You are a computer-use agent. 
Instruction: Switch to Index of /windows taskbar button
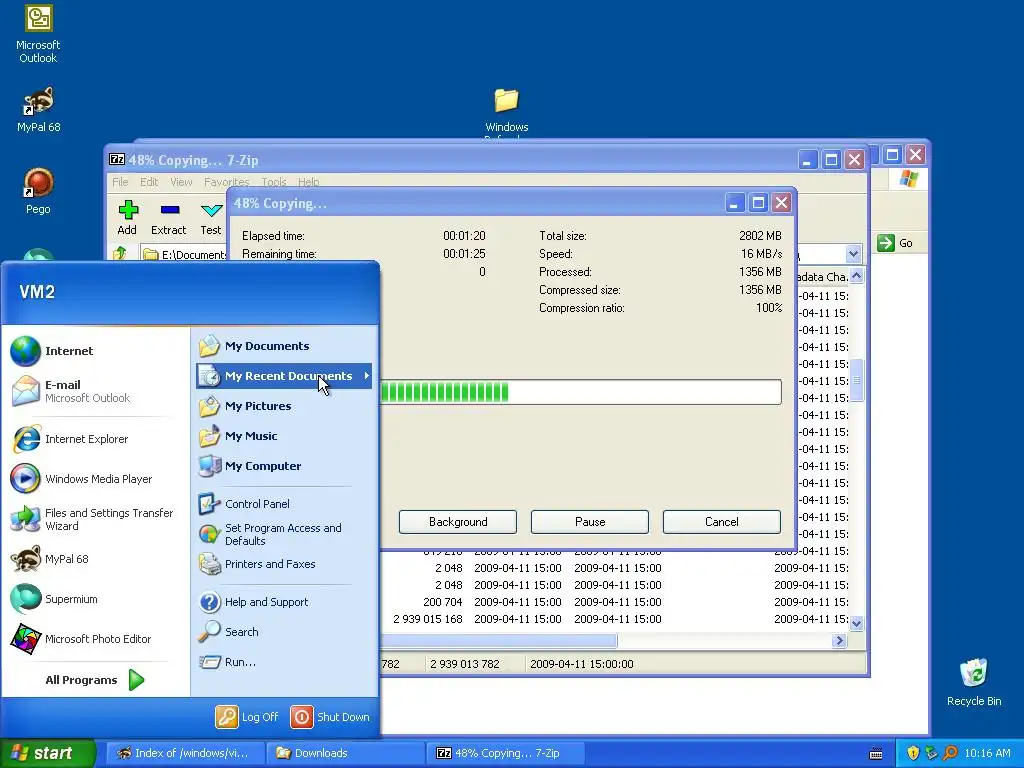click(x=184, y=753)
